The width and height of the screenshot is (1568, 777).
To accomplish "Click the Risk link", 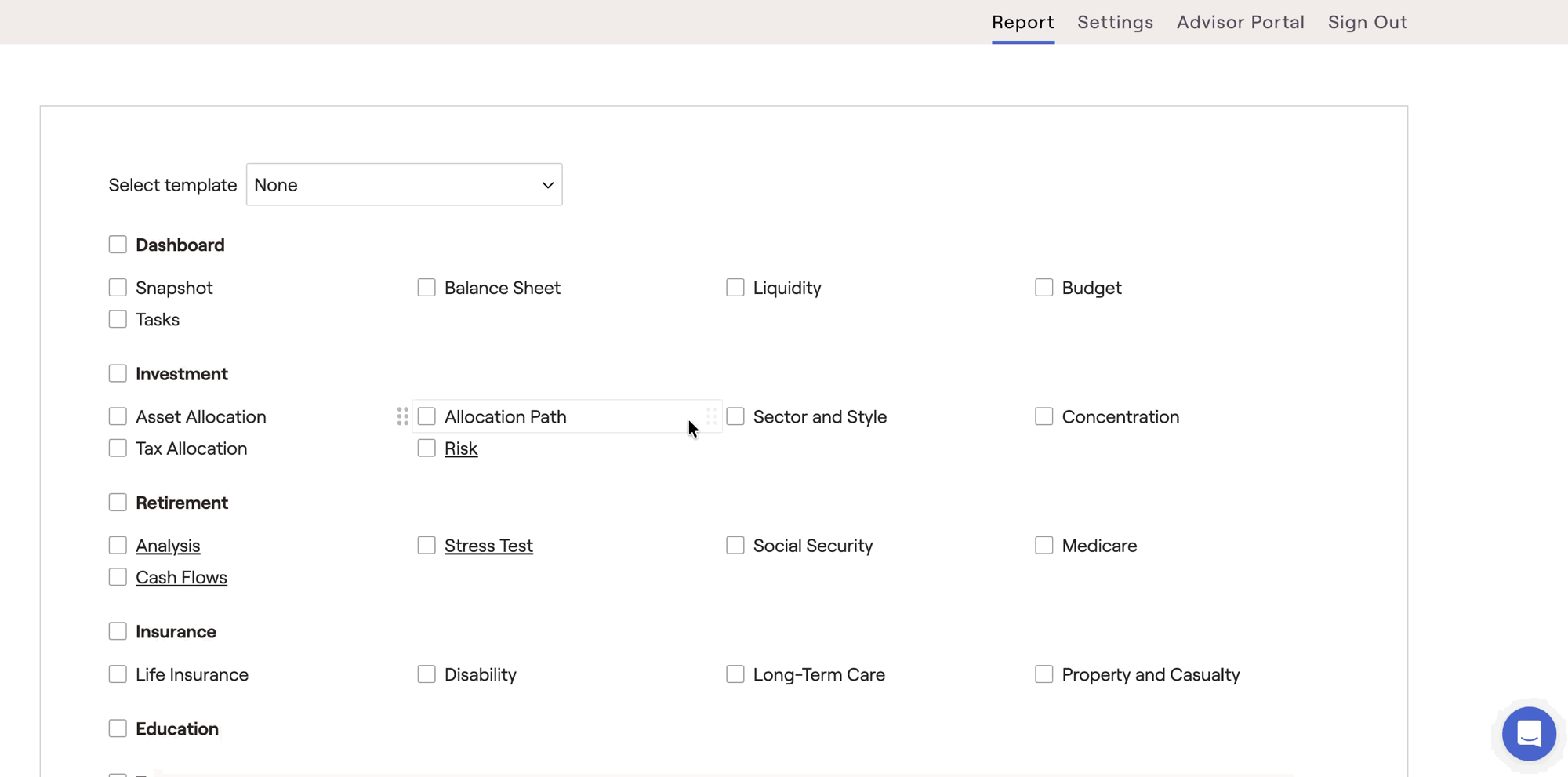I will tap(461, 448).
